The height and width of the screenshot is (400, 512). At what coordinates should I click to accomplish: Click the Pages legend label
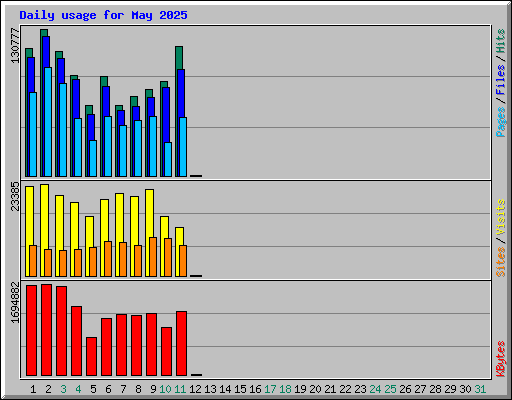click(500, 122)
